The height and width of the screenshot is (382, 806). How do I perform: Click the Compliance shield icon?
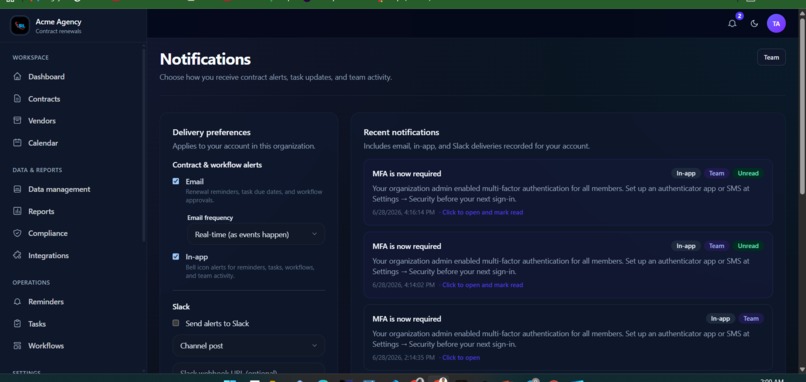(17, 233)
